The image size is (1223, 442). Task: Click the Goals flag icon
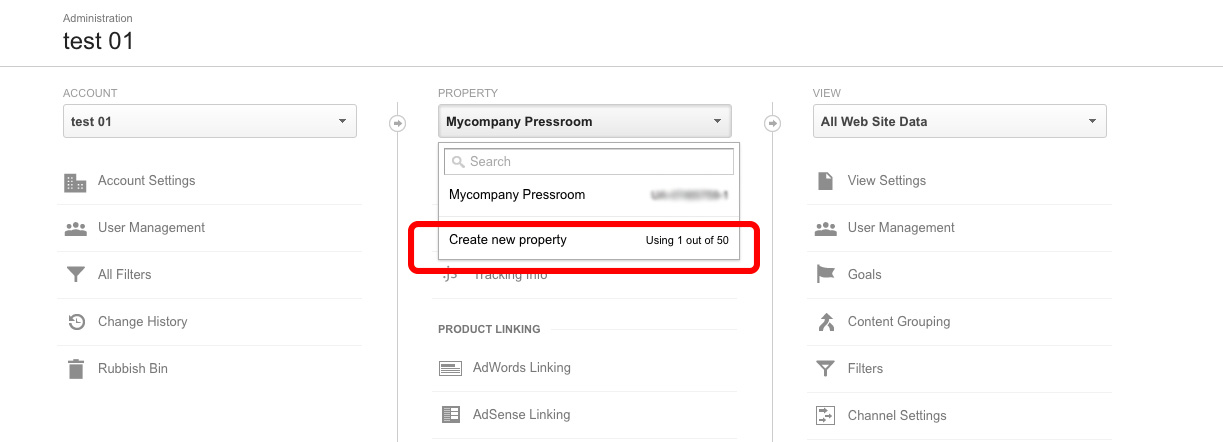point(826,274)
